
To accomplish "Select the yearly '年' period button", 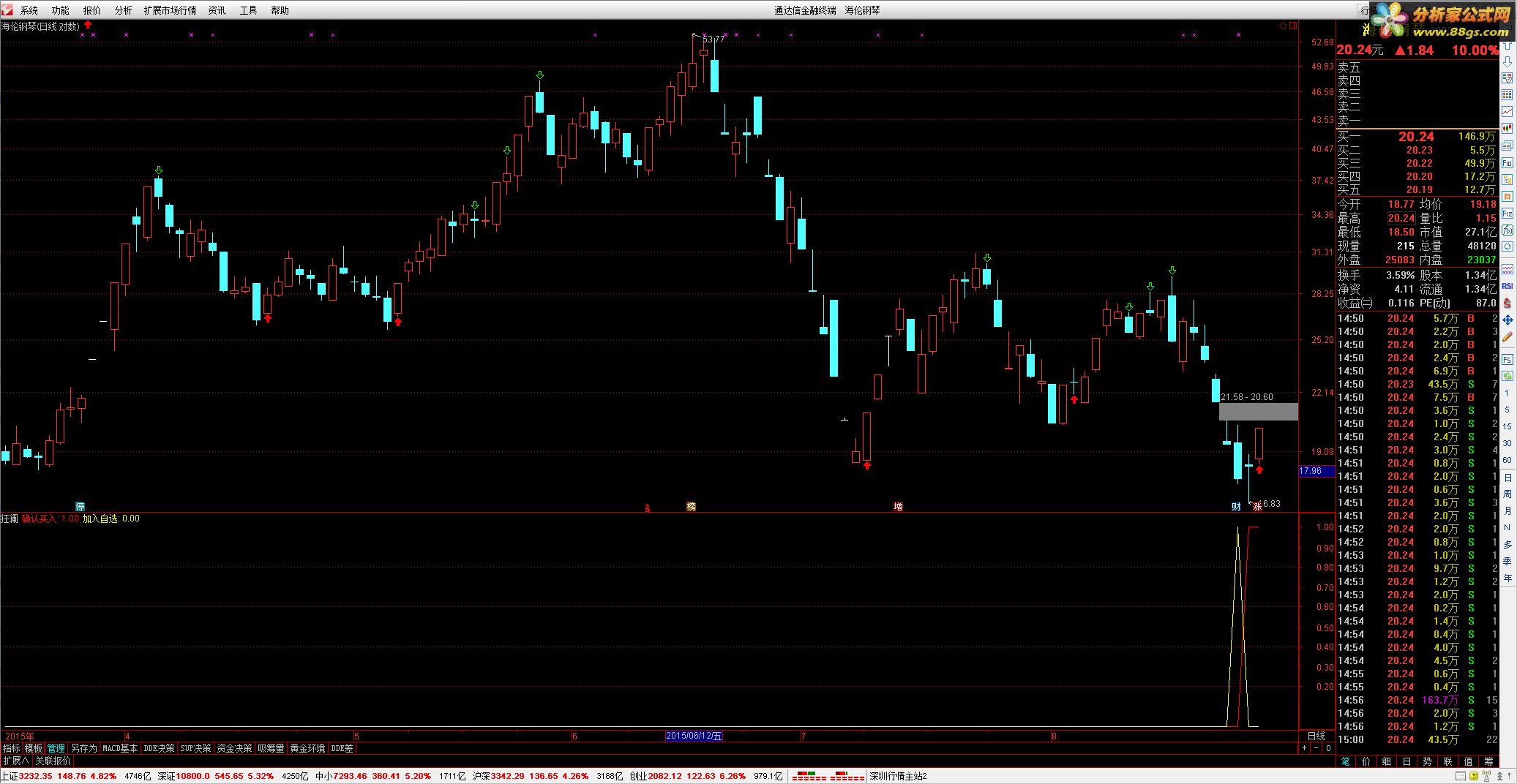I will (1507, 578).
